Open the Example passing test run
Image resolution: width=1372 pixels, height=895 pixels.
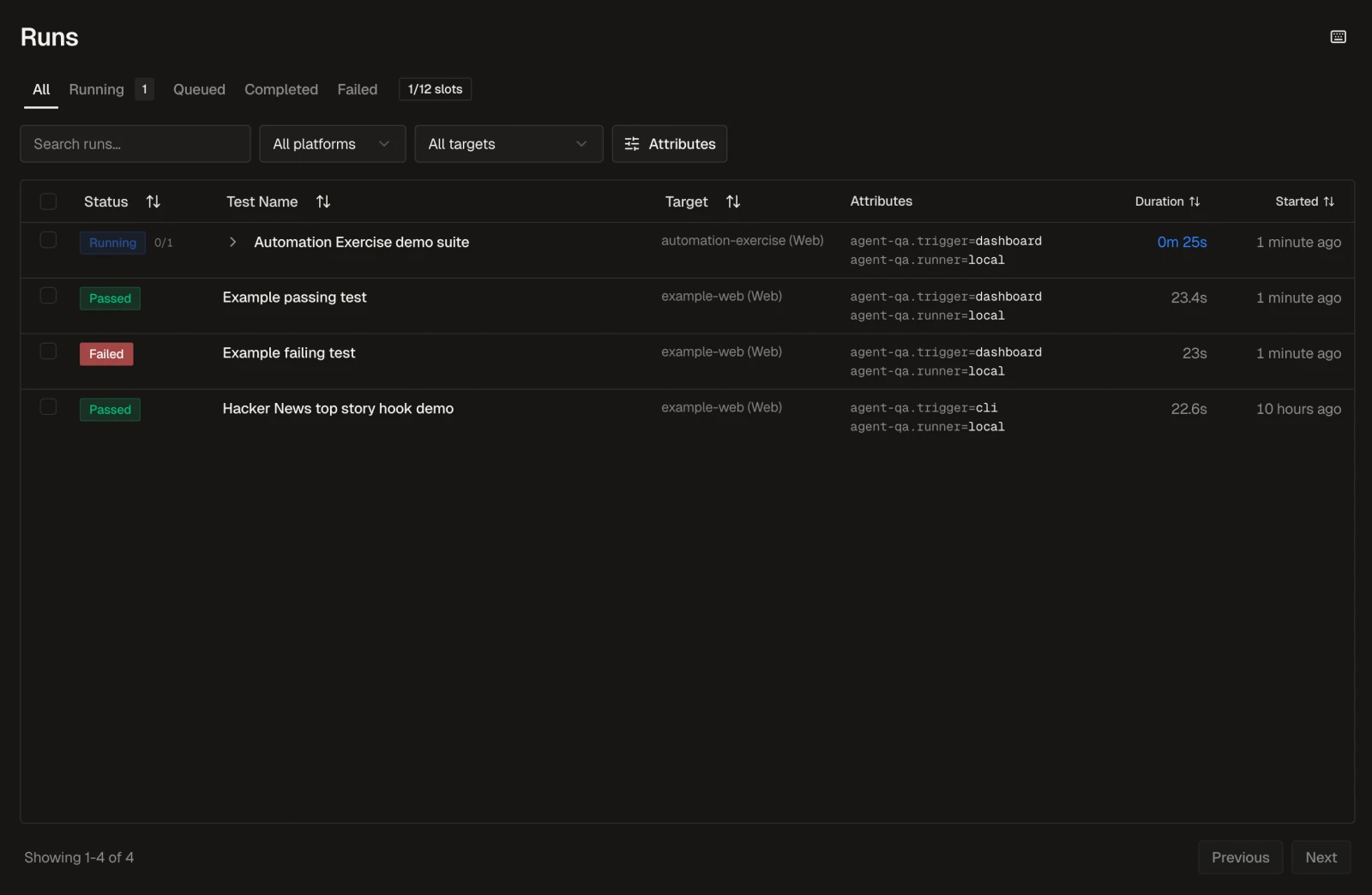point(294,297)
